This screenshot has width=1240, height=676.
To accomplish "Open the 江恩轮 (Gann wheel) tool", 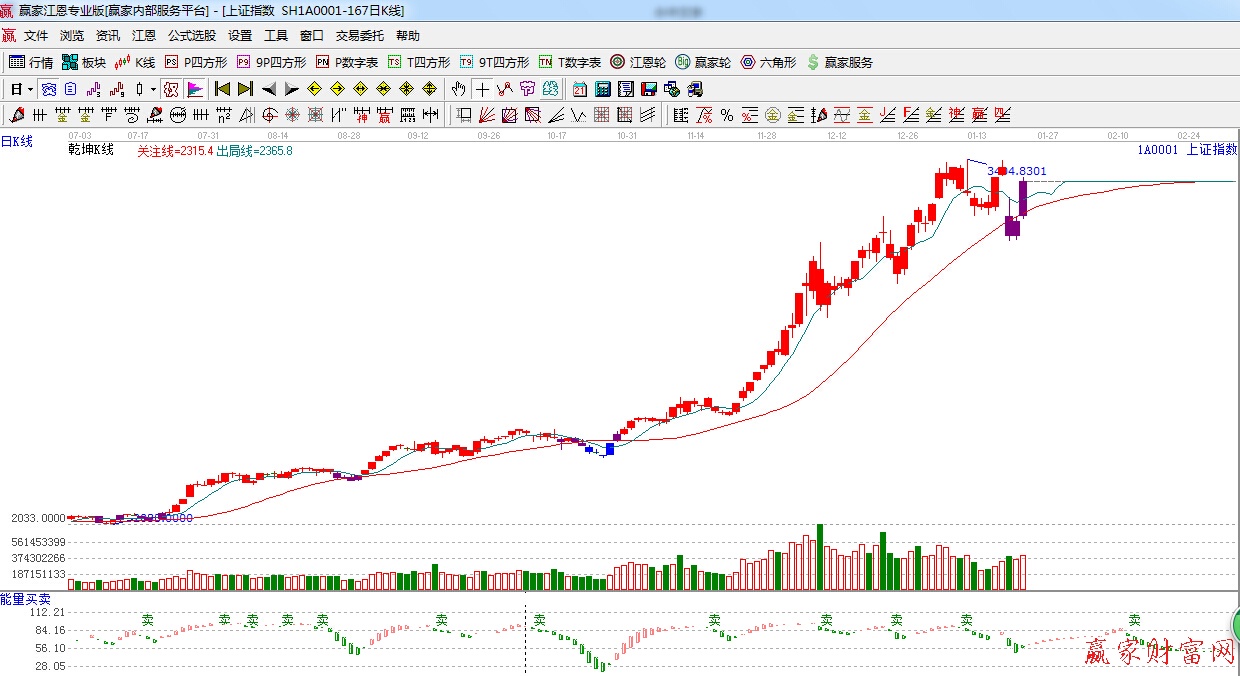I will 638,62.
